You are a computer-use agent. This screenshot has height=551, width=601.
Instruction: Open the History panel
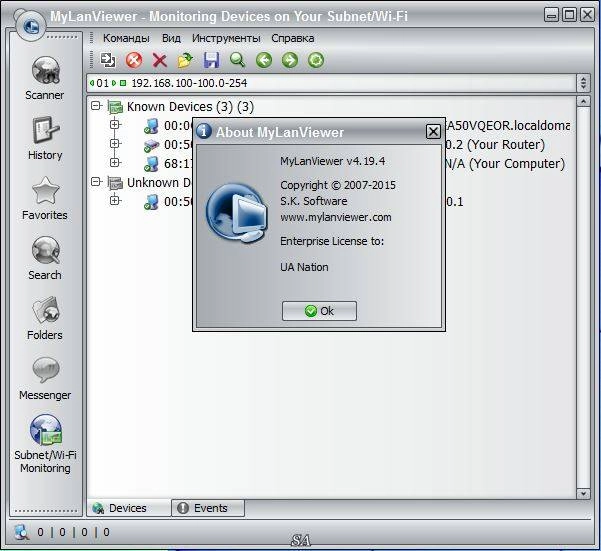(x=45, y=138)
